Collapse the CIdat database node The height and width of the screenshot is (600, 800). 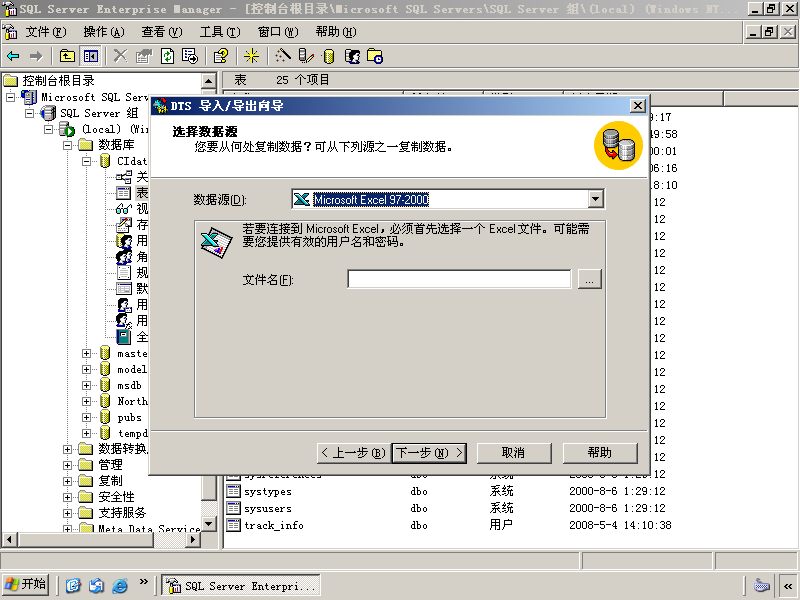click(x=86, y=161)
